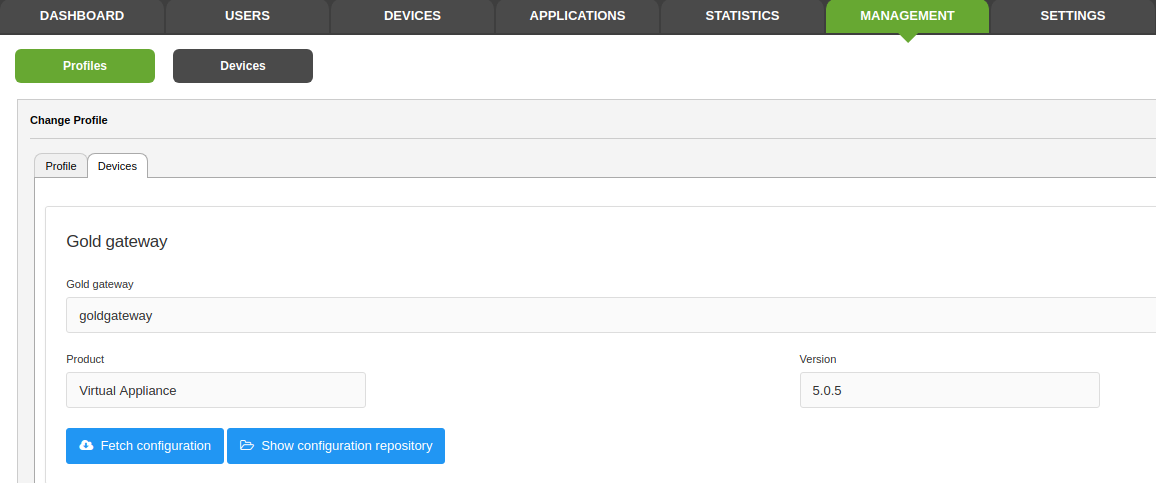Viewport: 1156px width, 483px height.
Task: Switch to the Profile sub-tab in Change Profile
Action: pyautogui.click(x=61, y=166)
